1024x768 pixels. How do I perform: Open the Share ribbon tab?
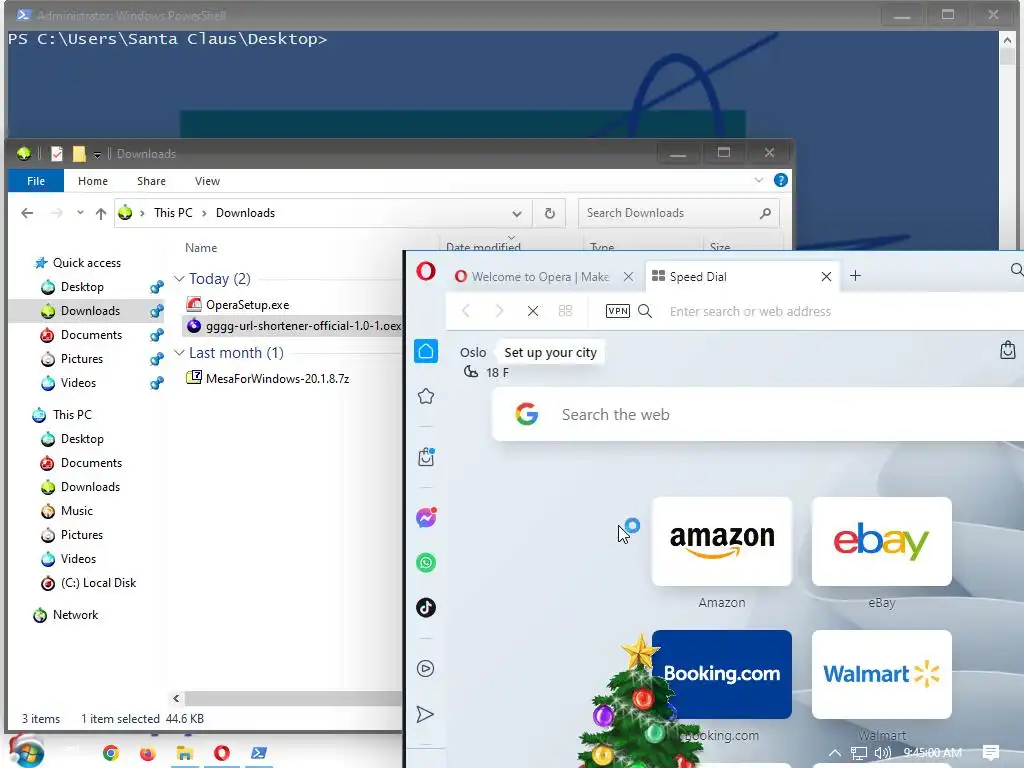(x=152, y=181)
